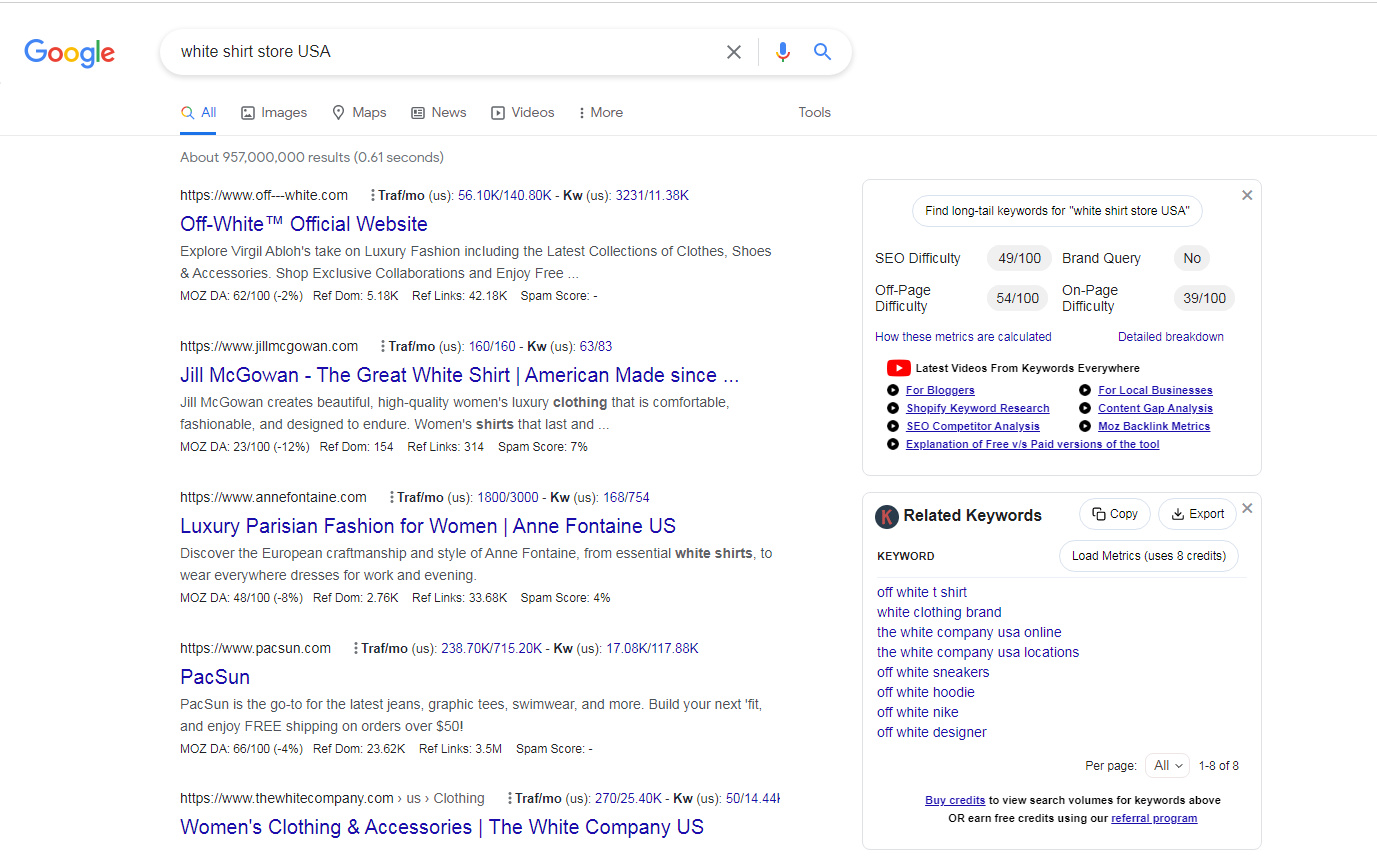This screenshot has height=858, width=1377.
Task: Click the Keywords Everywhere K logo
Action: [886, 516]
